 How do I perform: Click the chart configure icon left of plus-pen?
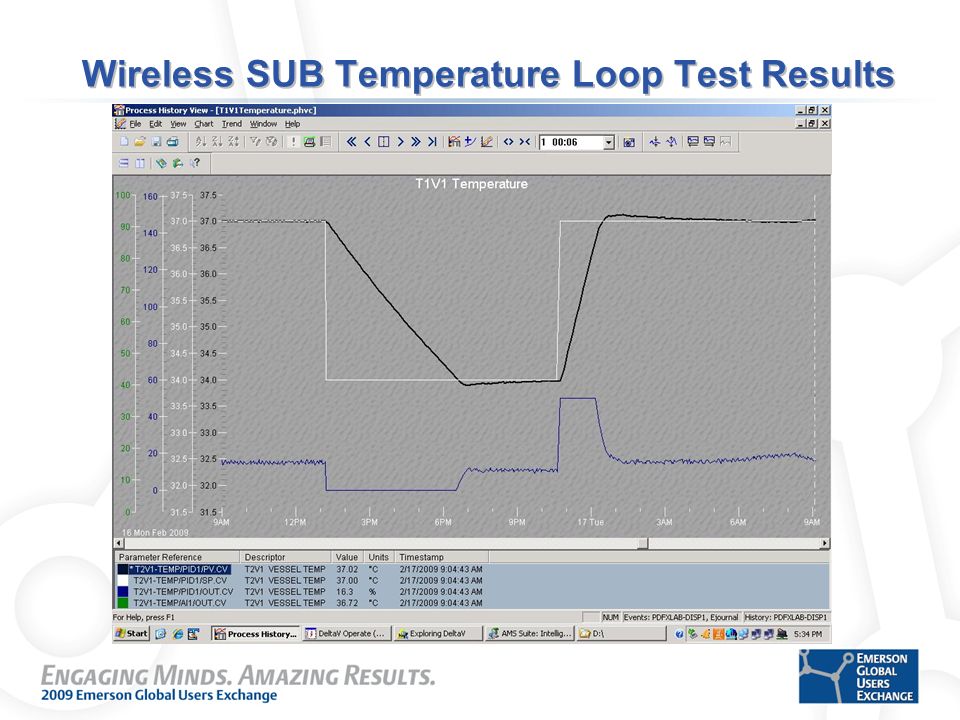454,142
